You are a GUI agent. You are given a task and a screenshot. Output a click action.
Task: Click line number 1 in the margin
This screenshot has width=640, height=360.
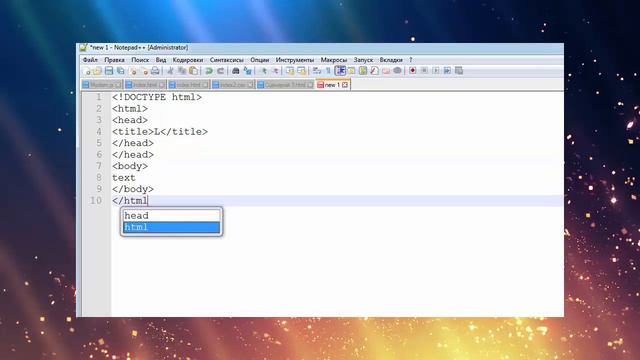coord(99,97)
